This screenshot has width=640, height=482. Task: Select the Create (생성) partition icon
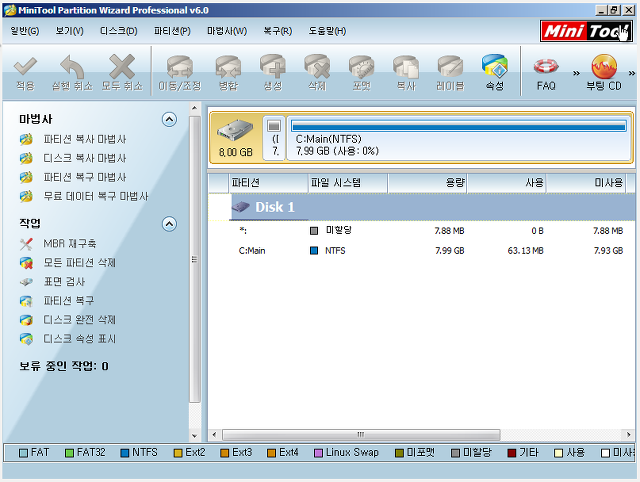tap(273, 66)
